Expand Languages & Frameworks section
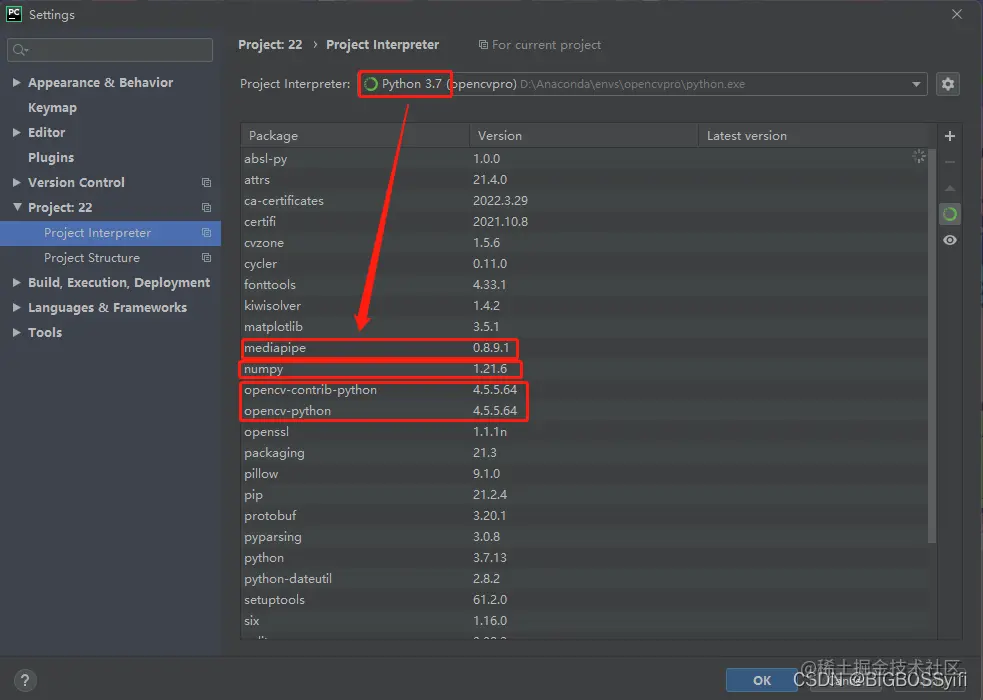Viewport: 983px width, 700px height. (17, 308)
